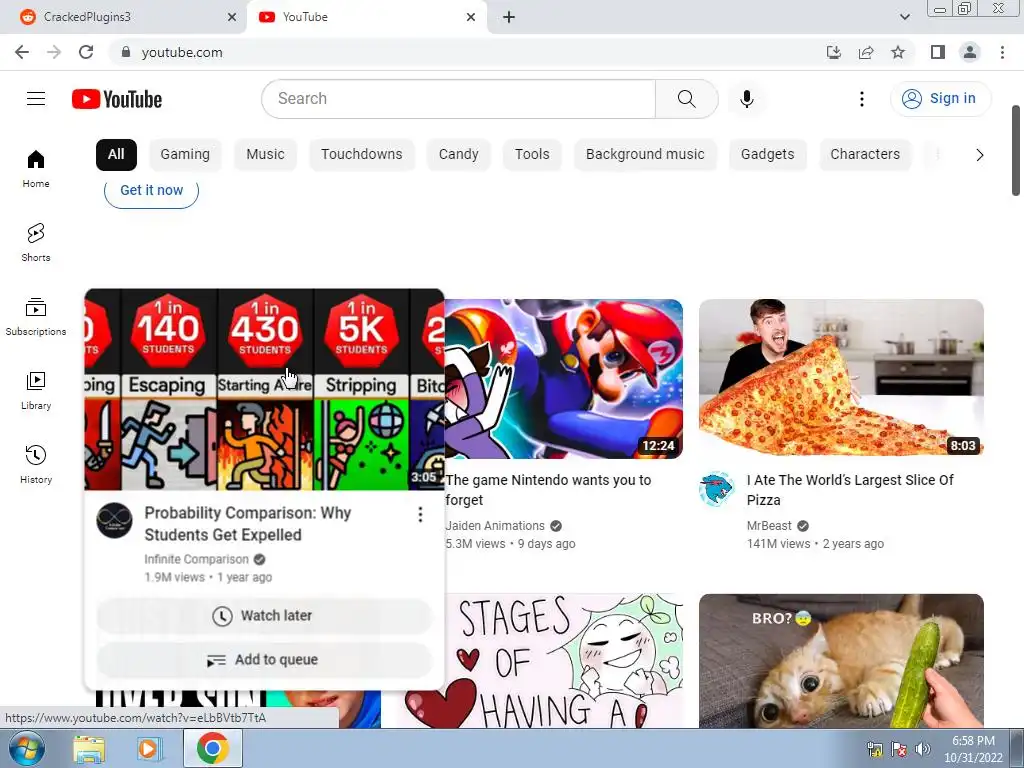1024x768 pixels.
Task: Open the Windows Start button
Action: [27, 748]
